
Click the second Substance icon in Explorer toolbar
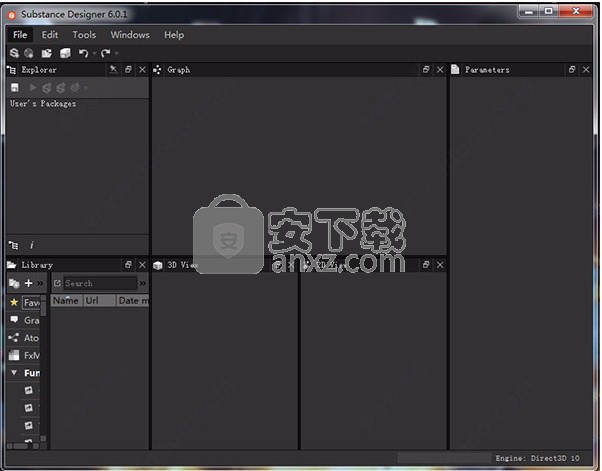tap(60, 88)
